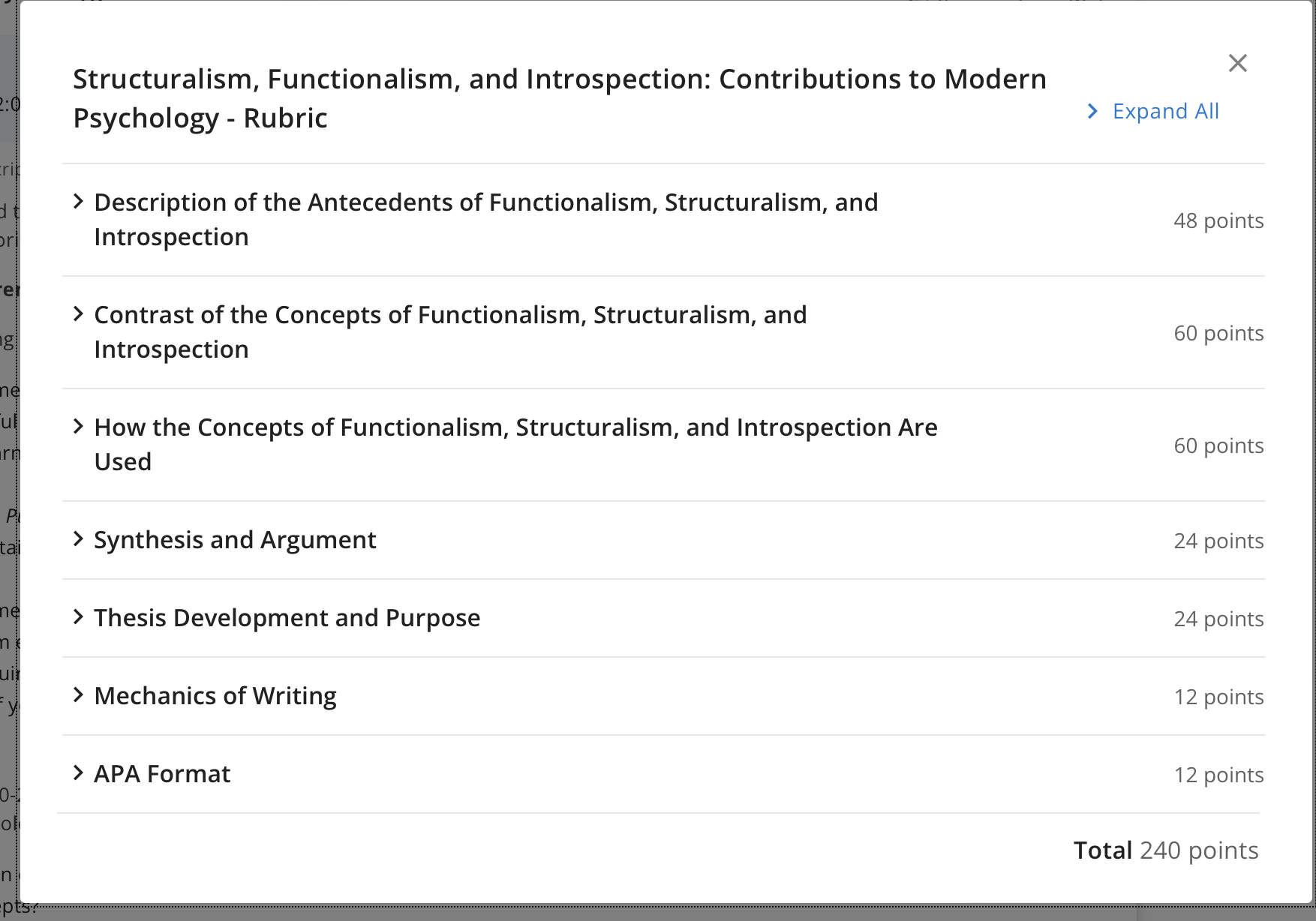The width and height of the screenshot is (1316, 921).
Task: Open the Thesis Development and Purpose title
Action: (x=287, y=618)
